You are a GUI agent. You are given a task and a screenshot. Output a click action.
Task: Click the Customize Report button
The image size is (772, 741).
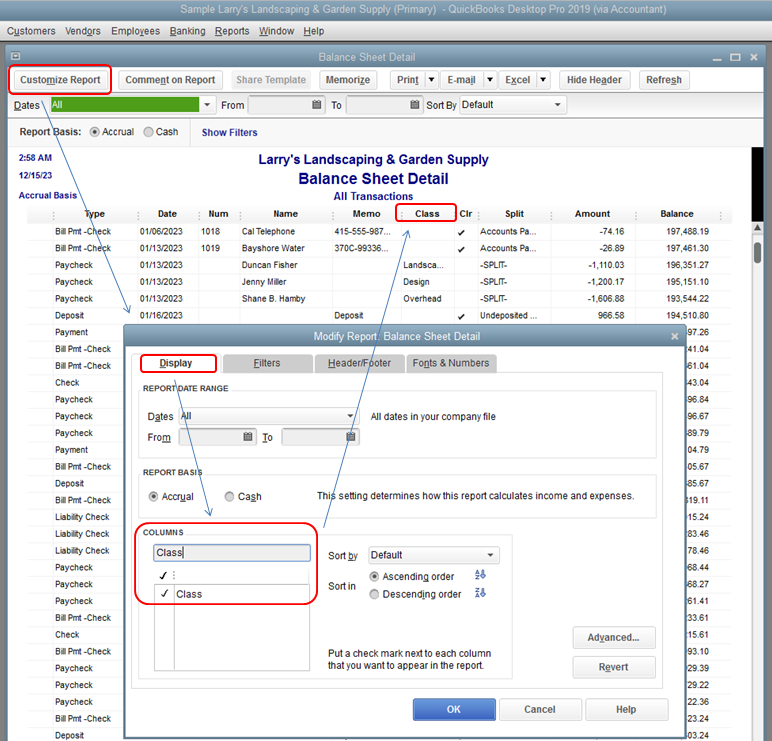(x=60, y=80)
